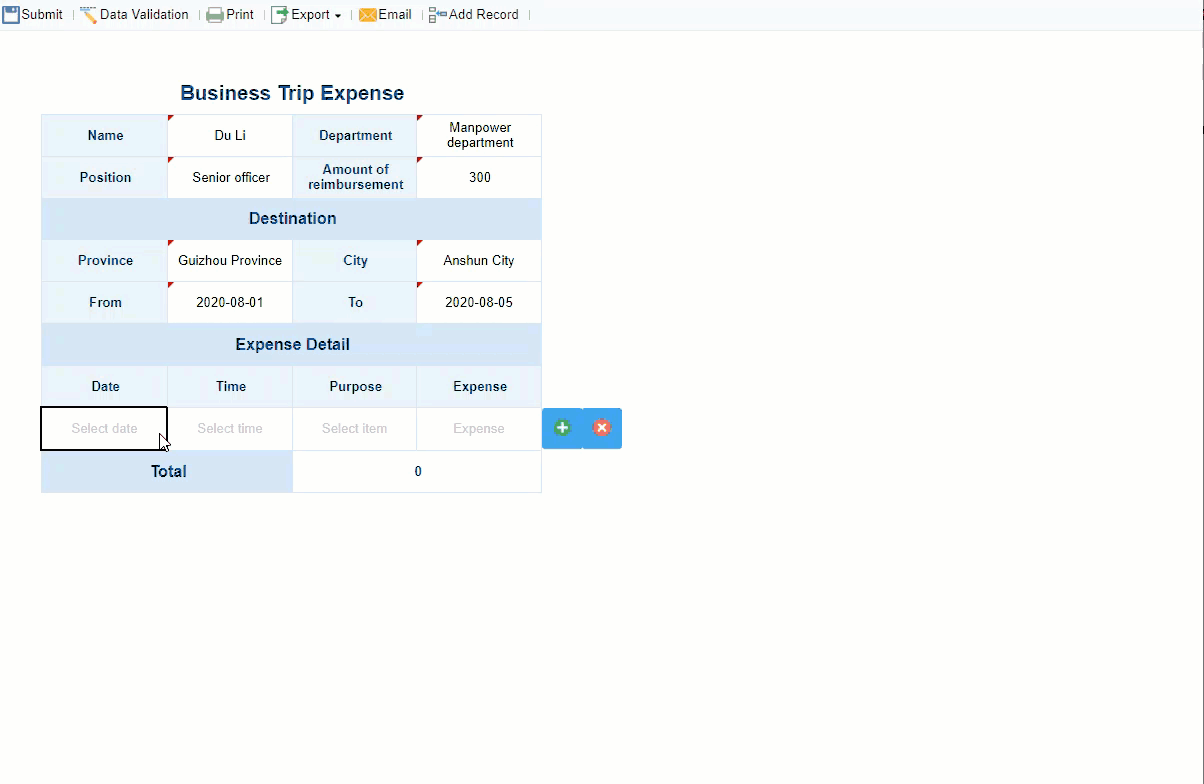Add a new expense row with green plus
Viewport: 1204px width, 784px height.
coord(562,428)
